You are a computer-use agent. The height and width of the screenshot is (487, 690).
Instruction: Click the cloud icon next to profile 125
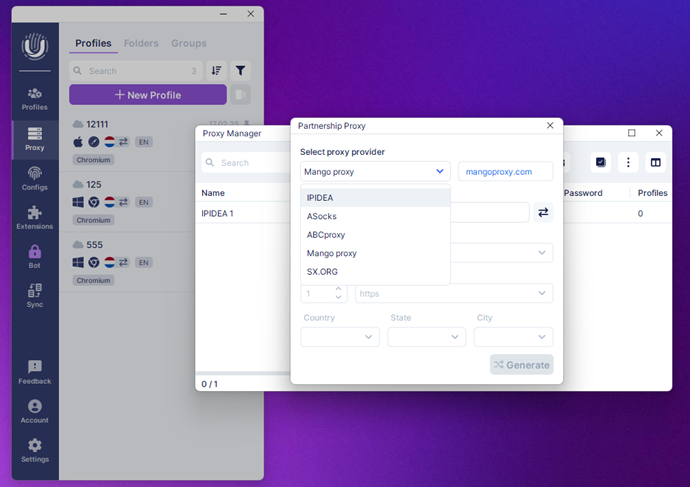[x=78, y=184]
